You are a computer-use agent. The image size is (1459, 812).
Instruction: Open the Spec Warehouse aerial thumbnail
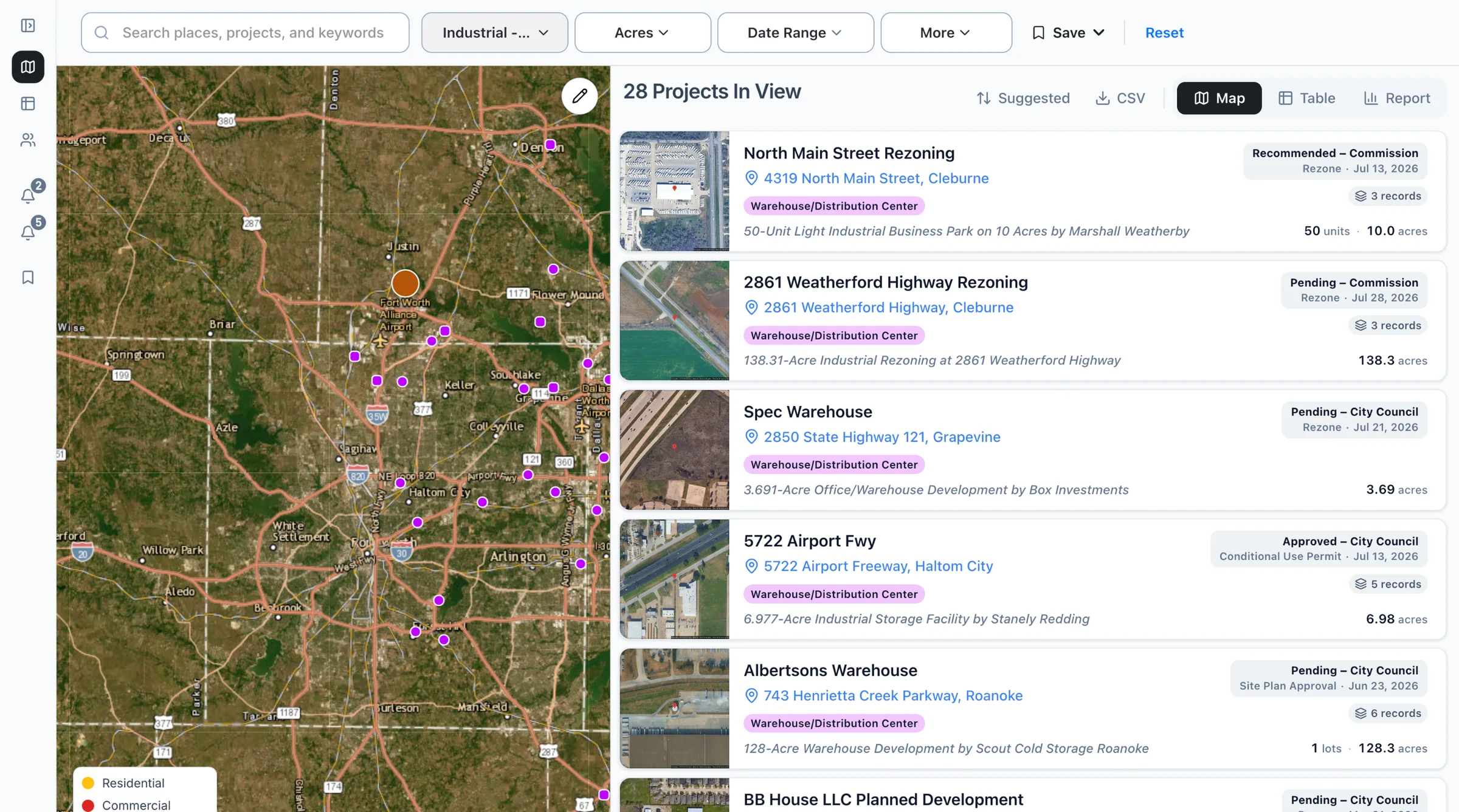674,450
